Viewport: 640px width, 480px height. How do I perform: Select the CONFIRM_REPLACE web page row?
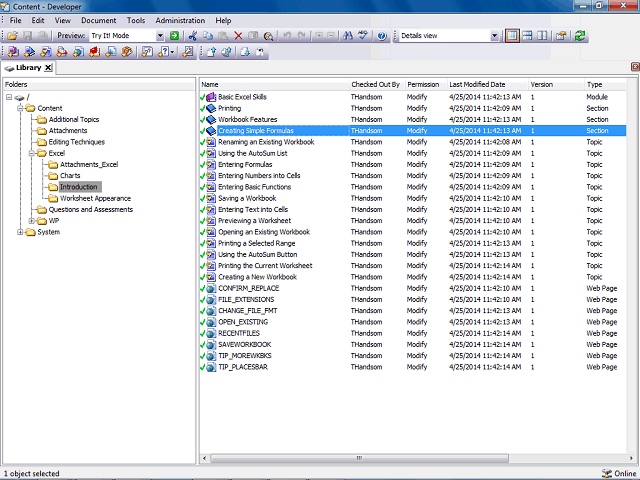pyautogui.click(x=413, y=288)
